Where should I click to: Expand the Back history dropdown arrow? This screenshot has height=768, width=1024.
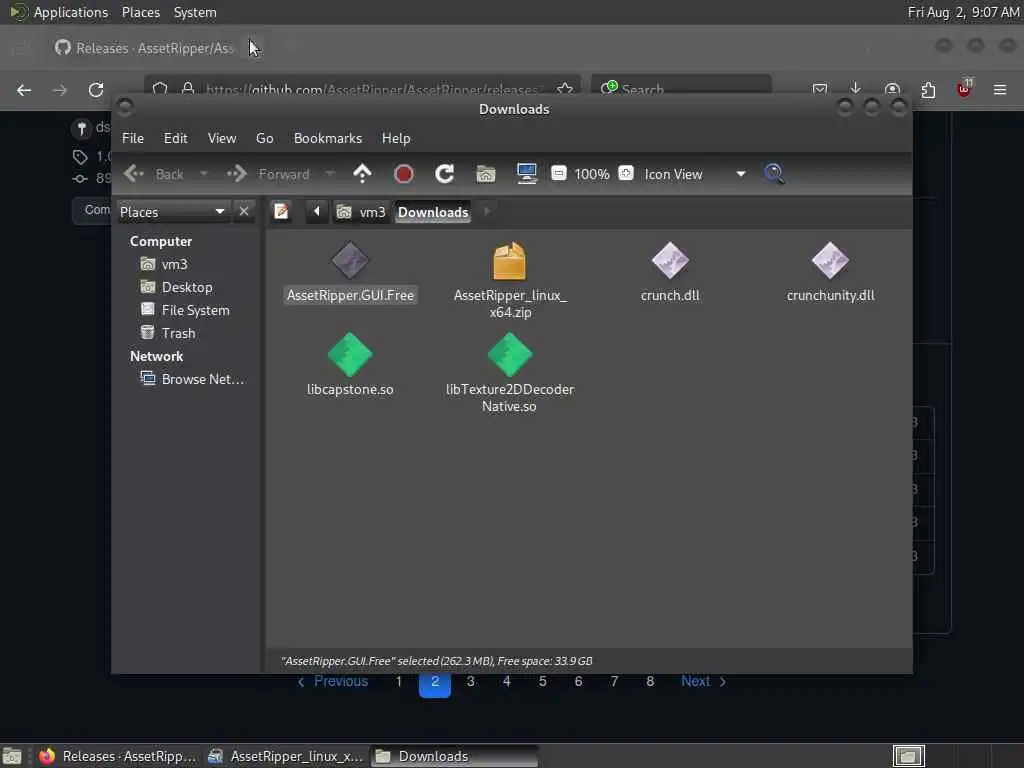pyautogui.click(x=204, y=174)
